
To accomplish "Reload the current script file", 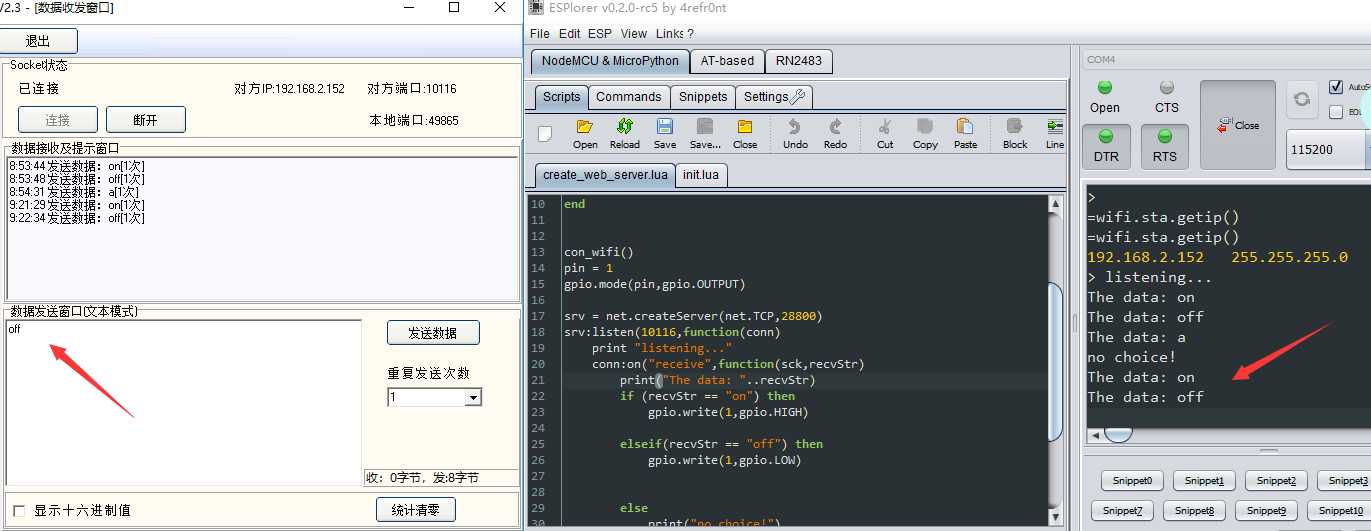I will [x=625, y=133].
